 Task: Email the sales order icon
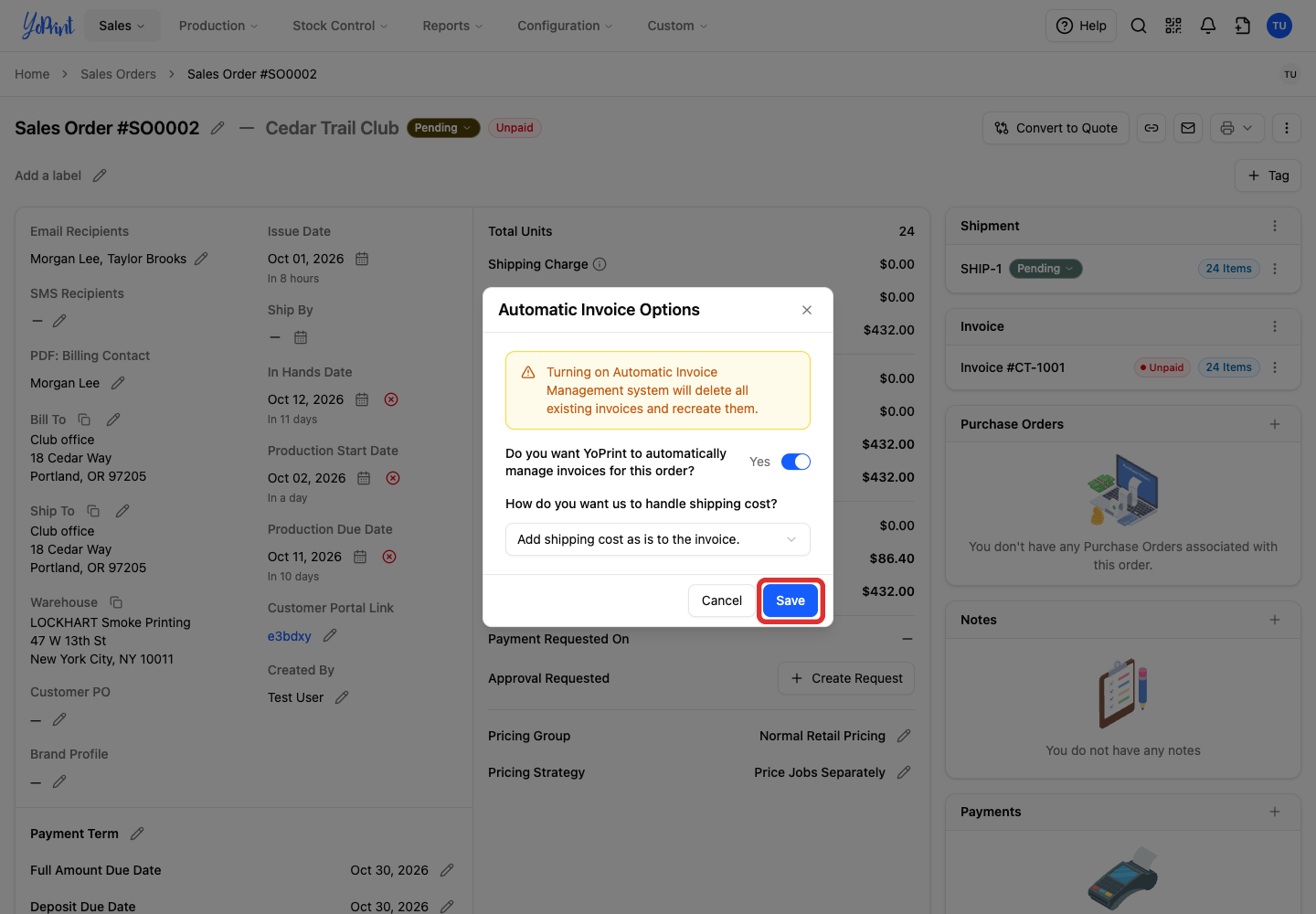click(1188, 128)
